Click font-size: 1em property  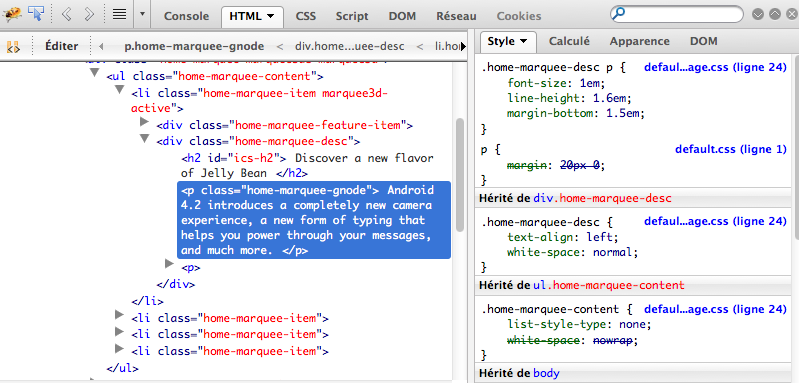tap(555, 83)
